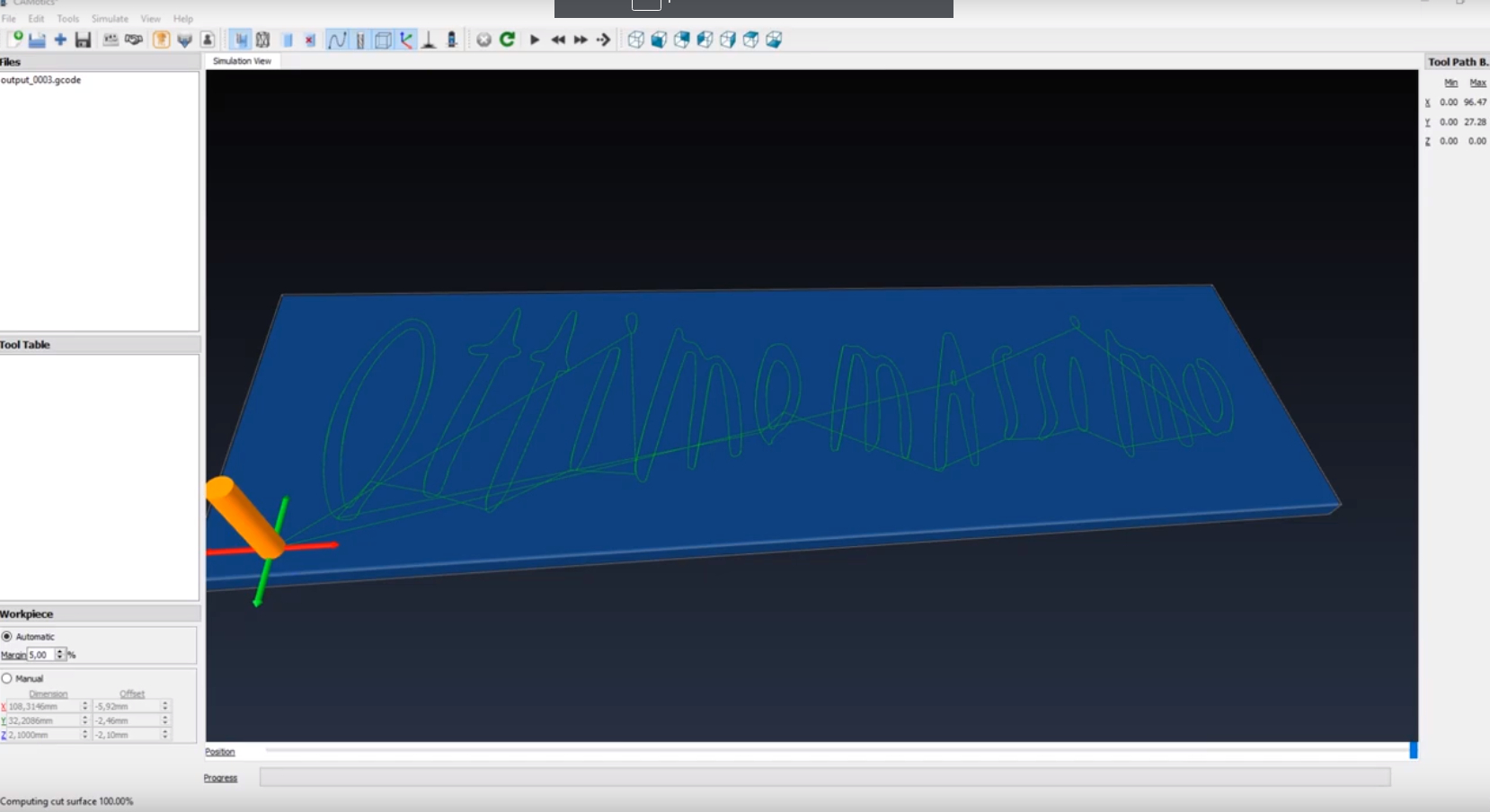This screenshot has width=1490, height=812.
Task: Click the Tool Table panel header
Action: click(x=100, y=345)
